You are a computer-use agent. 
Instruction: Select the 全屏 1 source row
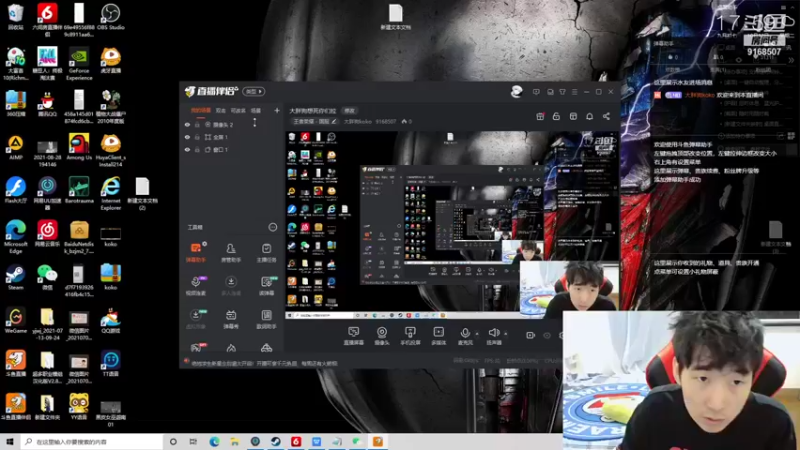click(232, 137)
